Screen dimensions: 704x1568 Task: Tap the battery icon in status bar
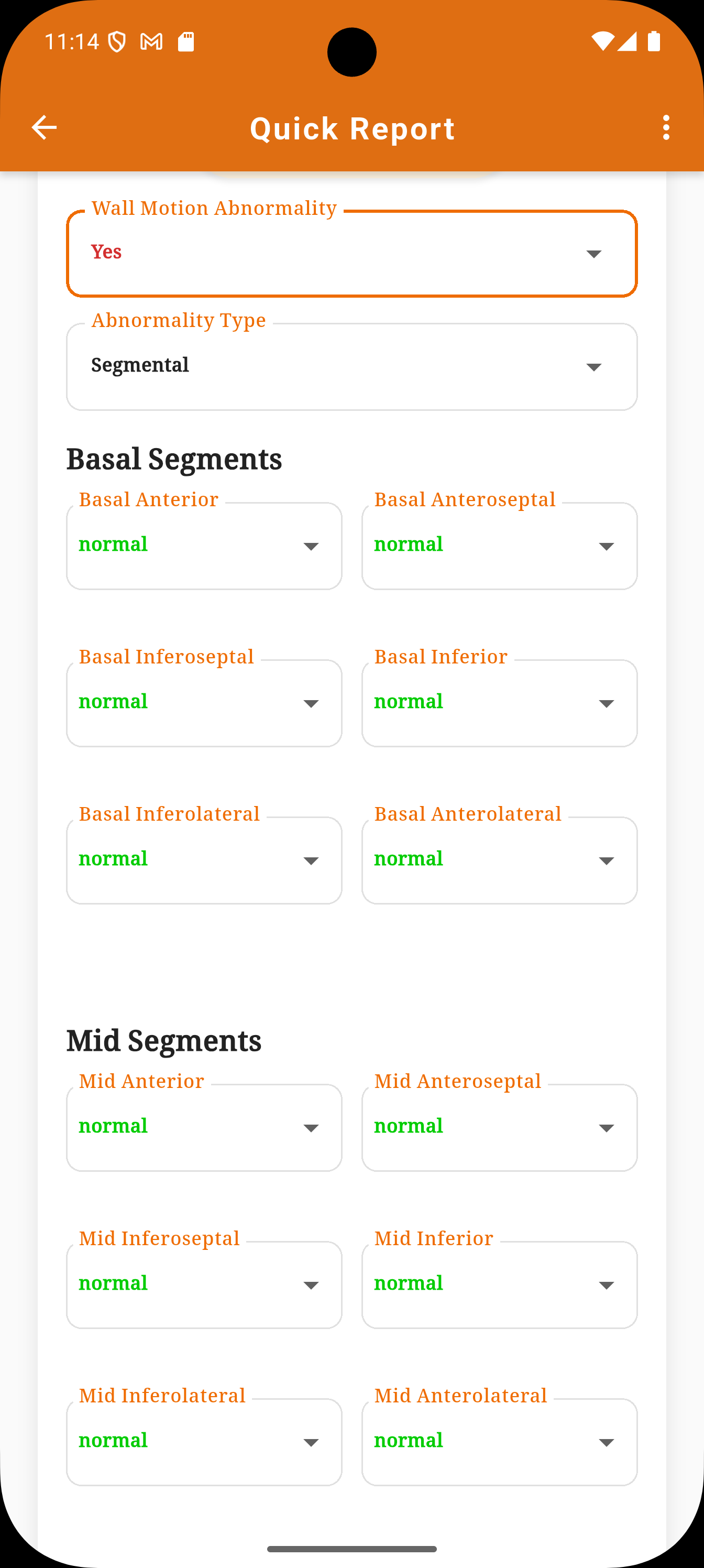click(654, 41)
